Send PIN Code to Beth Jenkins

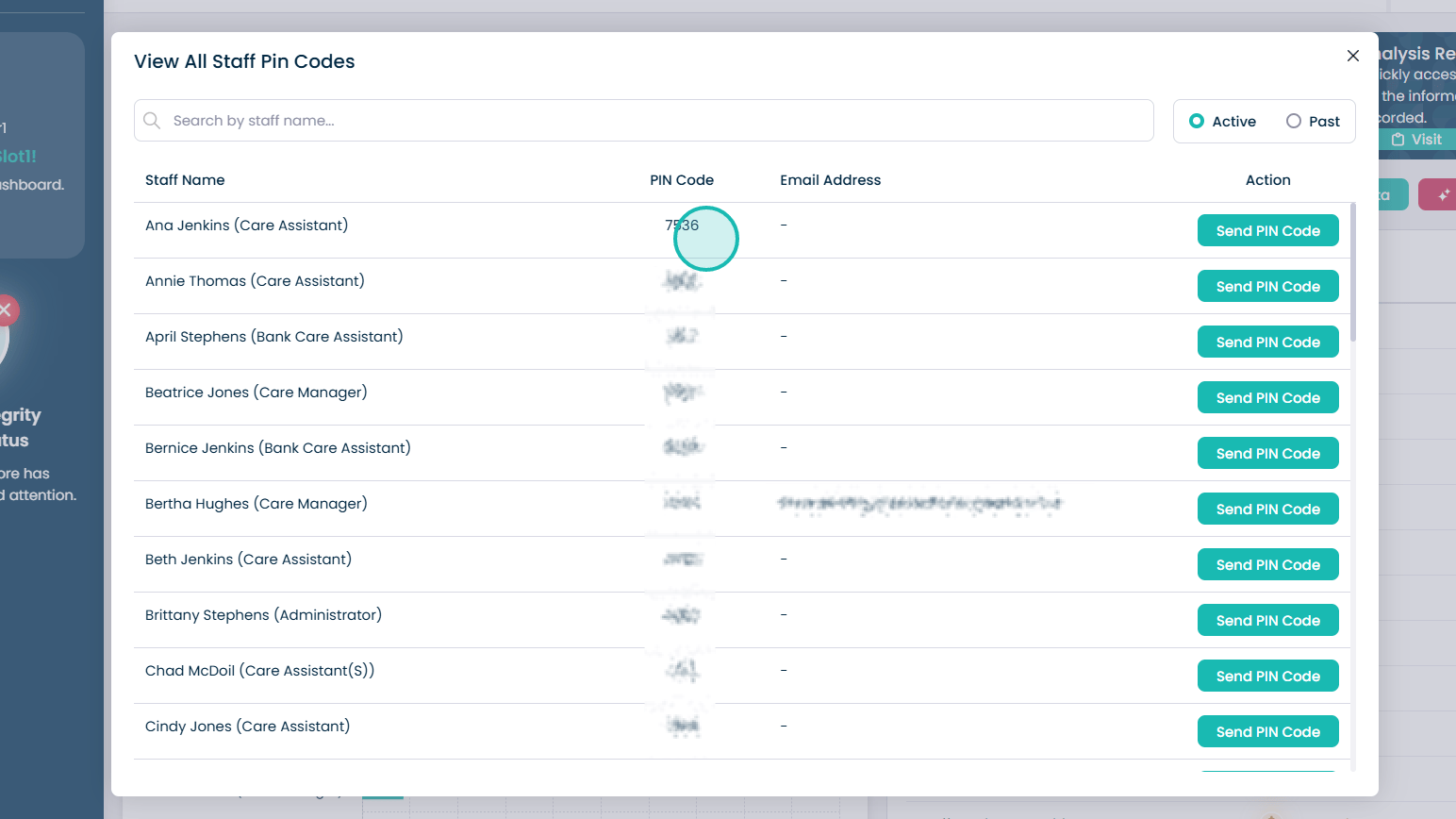(1267, 564)
